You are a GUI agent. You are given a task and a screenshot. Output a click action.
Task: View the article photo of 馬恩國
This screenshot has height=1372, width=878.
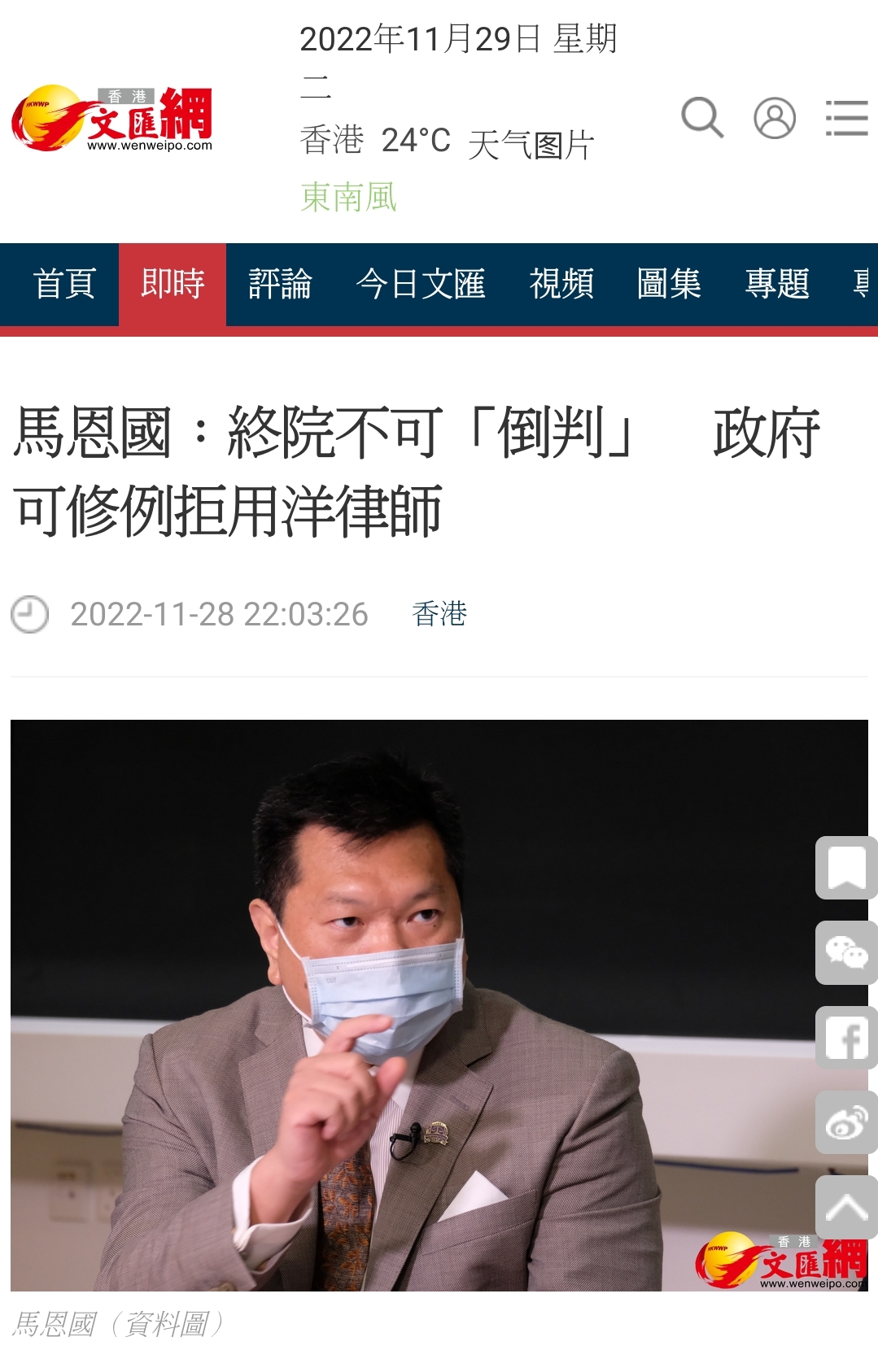point(439,1005)
